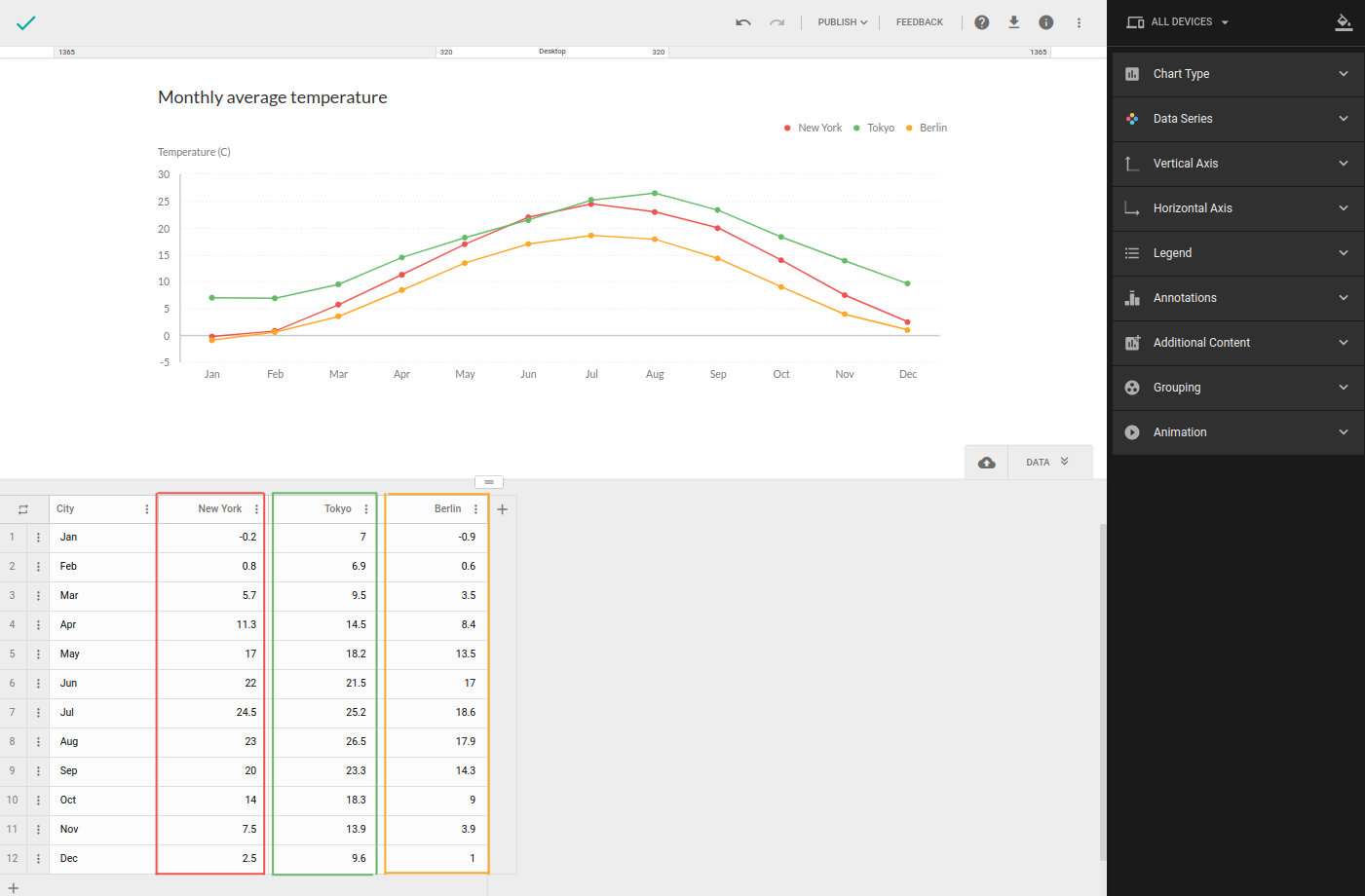Click the redo arrow icon
1365x896 pixels.
pos(777,22)
